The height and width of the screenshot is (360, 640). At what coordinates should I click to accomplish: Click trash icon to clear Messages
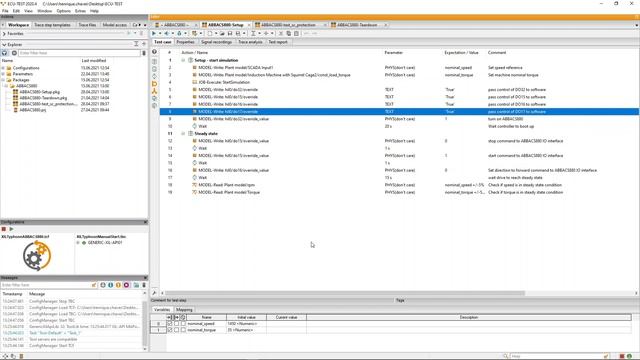[144, 285]
